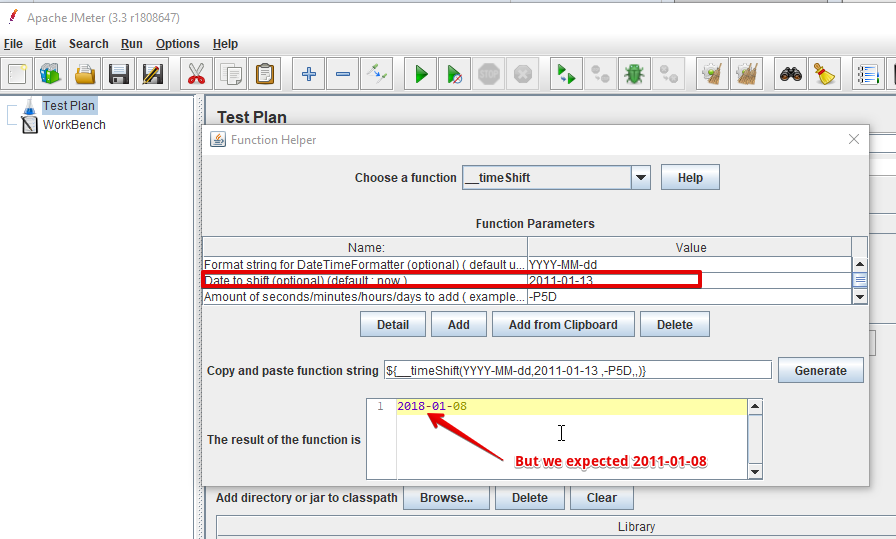
Task: Click the Toggle expand/collapse arrows icon
Action: coord(376,74)
